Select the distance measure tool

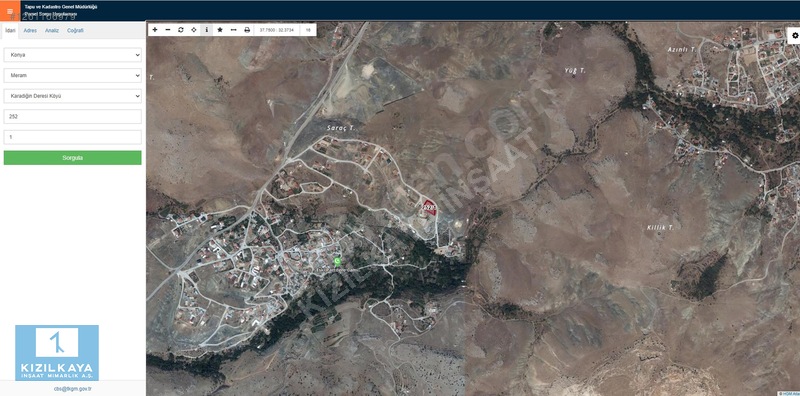[x=234, y=30]
